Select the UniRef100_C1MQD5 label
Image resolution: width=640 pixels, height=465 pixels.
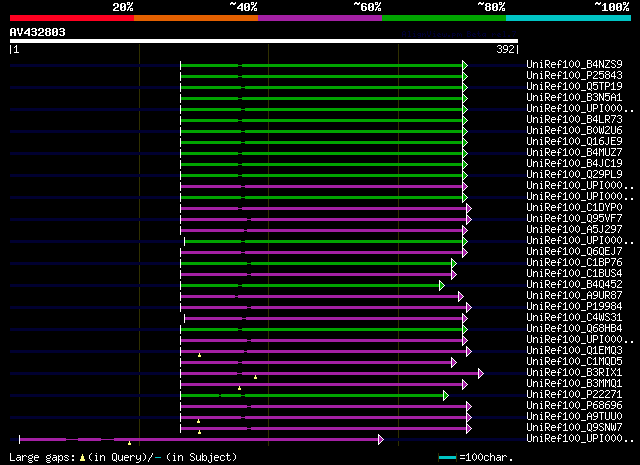[574, 361]
